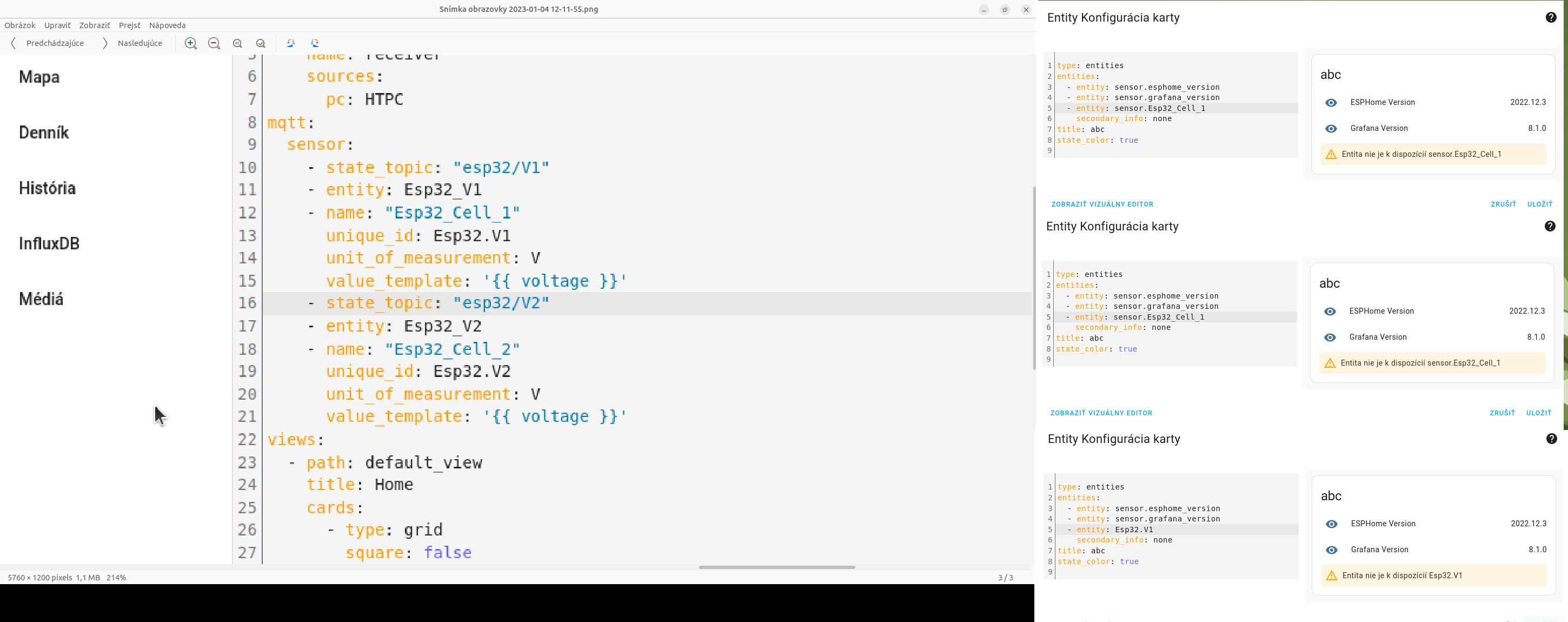The width and height of the screenshot is (1568, 622).
Task: Click the eye icon beside top ESPHome Version
Action: coord(1331,103)
